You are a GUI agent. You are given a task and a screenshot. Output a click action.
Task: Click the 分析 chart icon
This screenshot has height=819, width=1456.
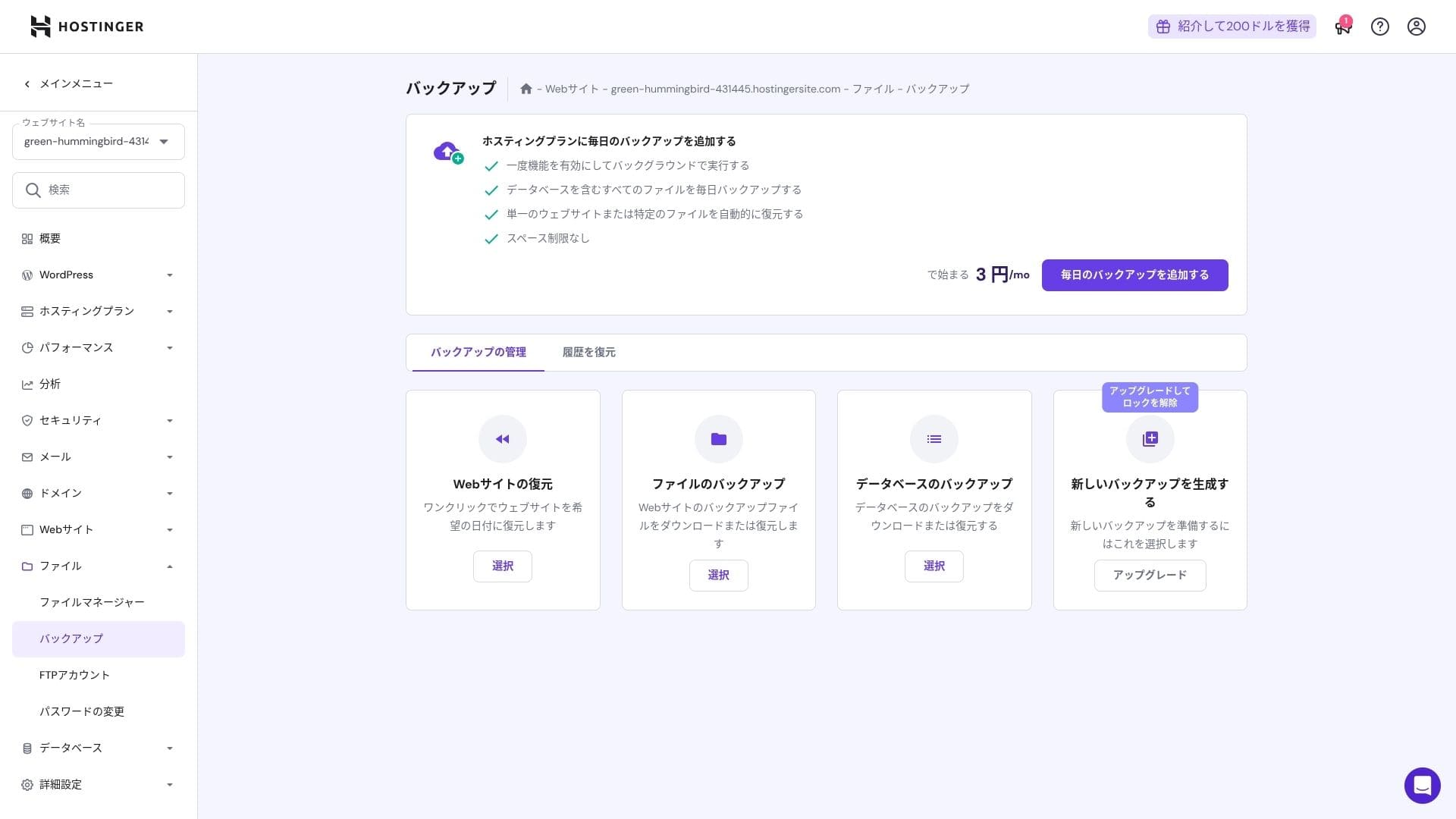(x=27, y=384)
